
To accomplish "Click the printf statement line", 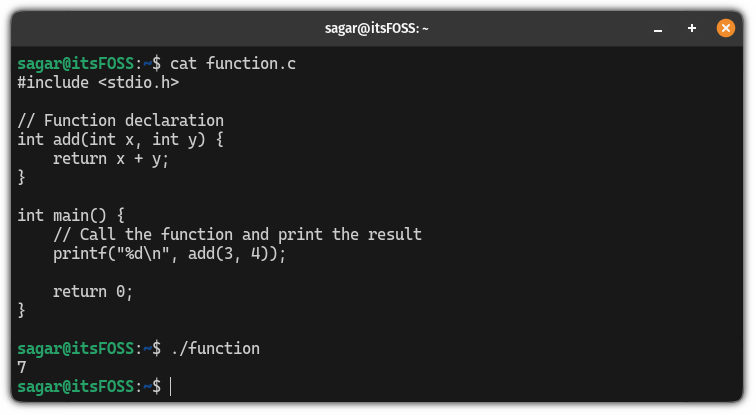I will [x=169, y=254].
